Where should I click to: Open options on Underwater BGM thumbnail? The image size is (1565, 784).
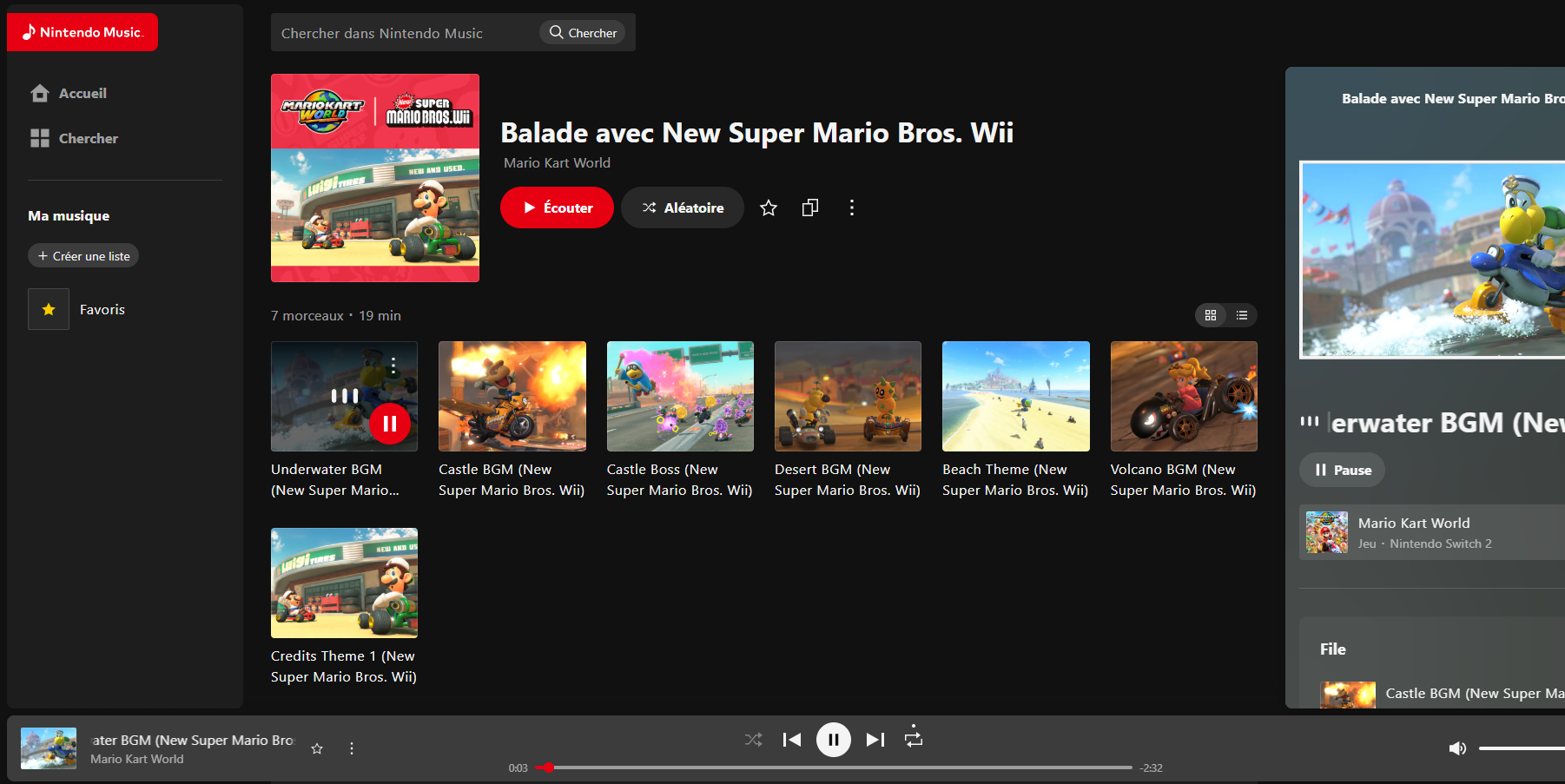point(393,366)
